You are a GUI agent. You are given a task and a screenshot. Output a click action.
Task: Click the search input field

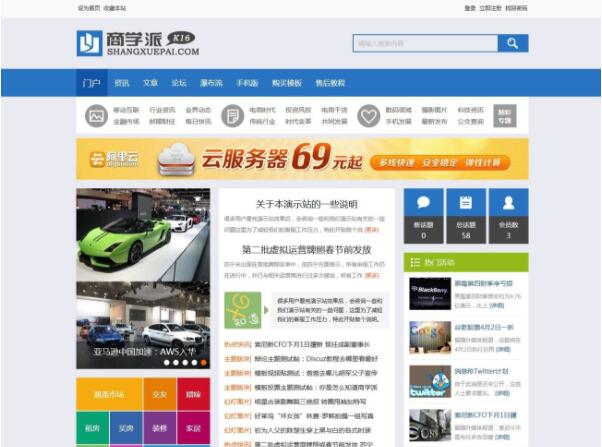click(x=425, y=43)
